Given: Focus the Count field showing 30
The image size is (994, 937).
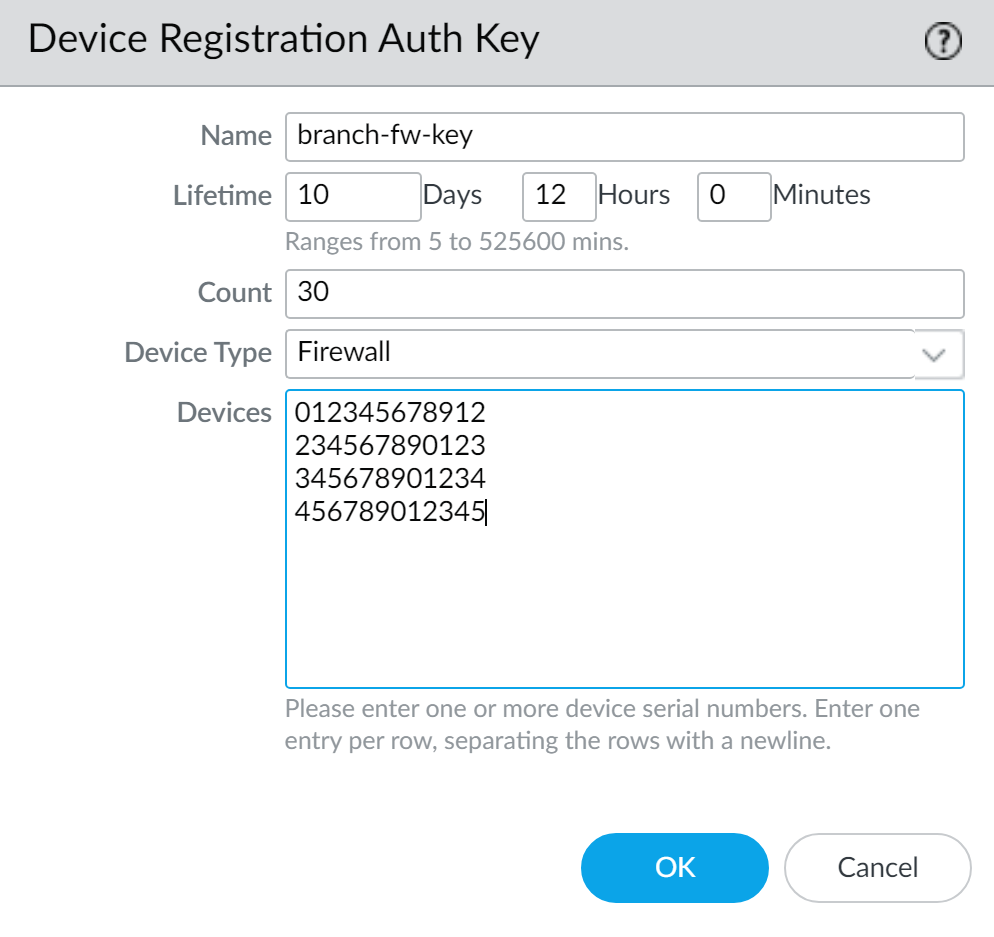Looking at the screenshot, I should click(x=624, y=293).
